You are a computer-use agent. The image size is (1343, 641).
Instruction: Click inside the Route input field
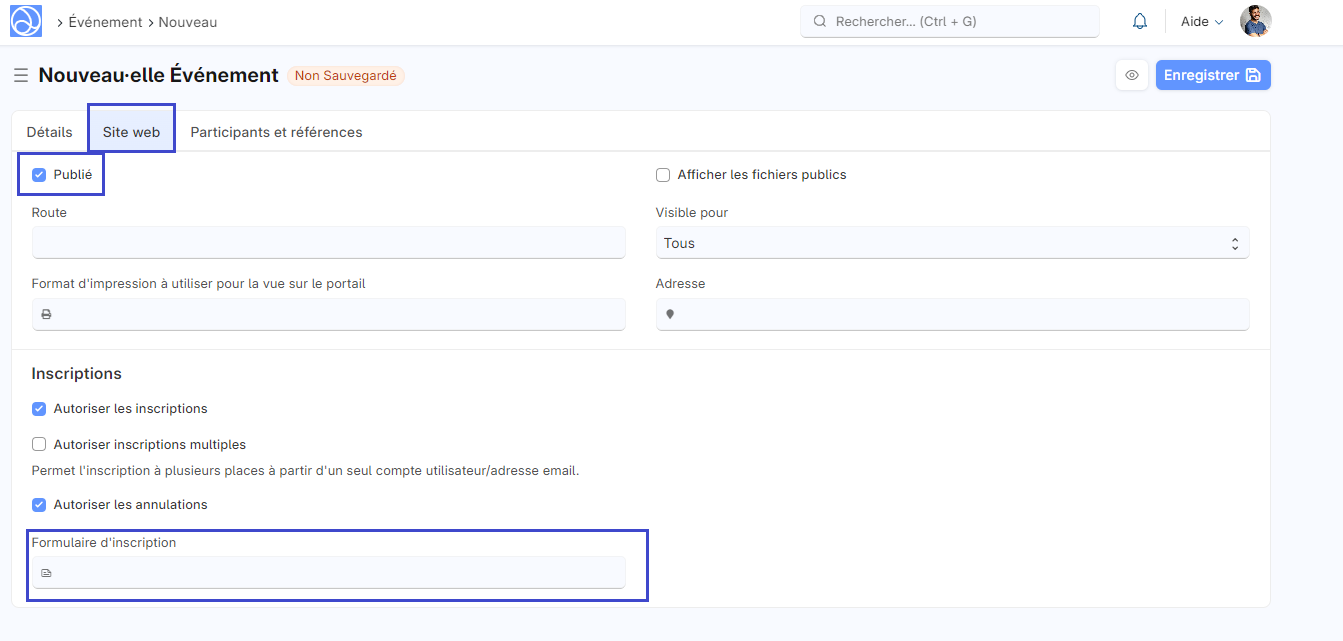coord(328,242)
